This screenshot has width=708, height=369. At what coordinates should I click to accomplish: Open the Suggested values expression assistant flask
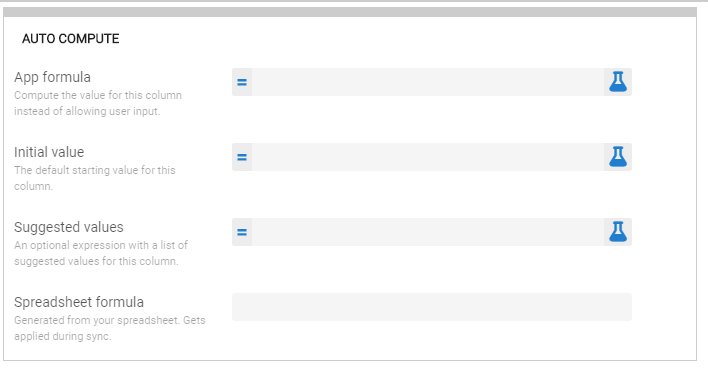click(618, 232)
